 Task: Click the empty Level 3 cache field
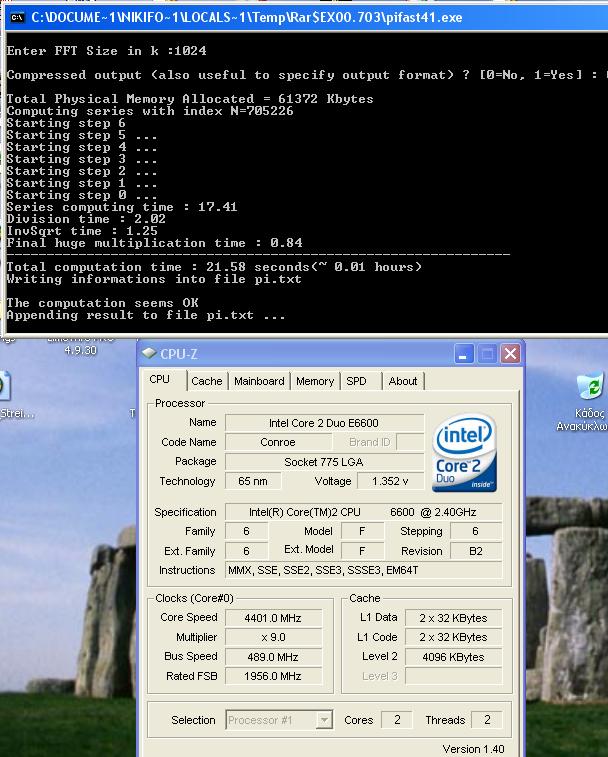pyautogui.click(x=453, y=676)
